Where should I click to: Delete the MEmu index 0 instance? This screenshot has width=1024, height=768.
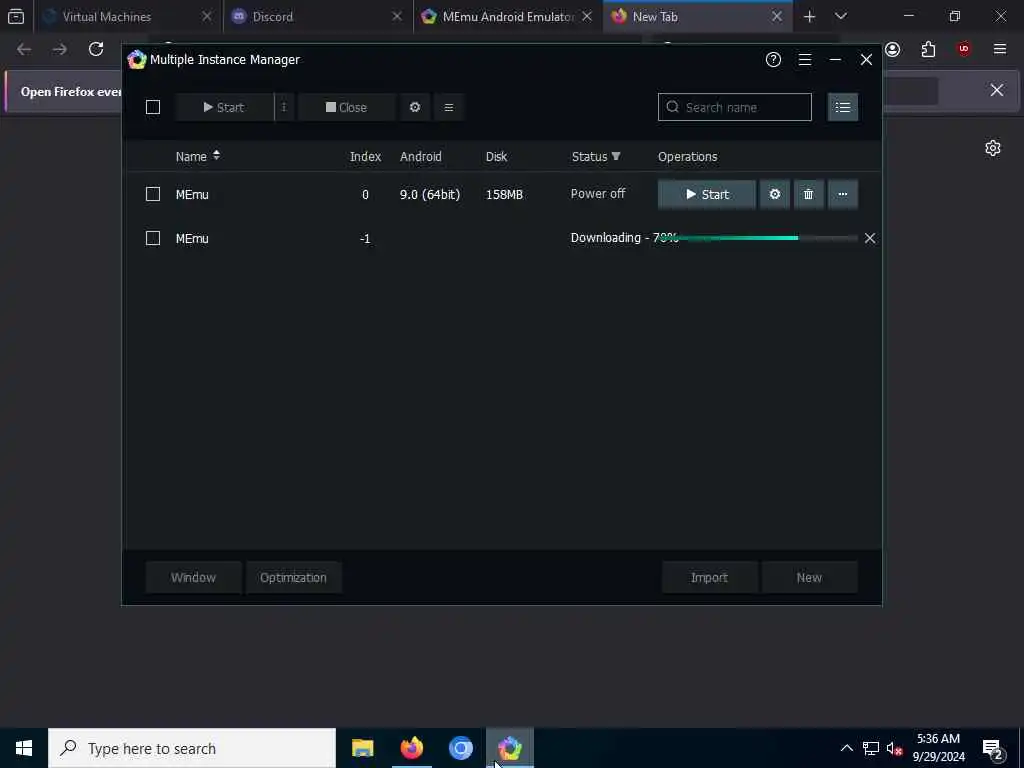pos(808,194)
